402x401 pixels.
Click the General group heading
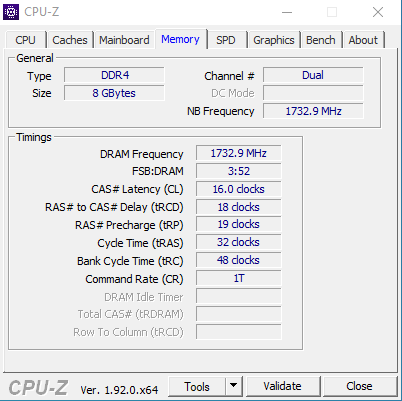point(35,58)
